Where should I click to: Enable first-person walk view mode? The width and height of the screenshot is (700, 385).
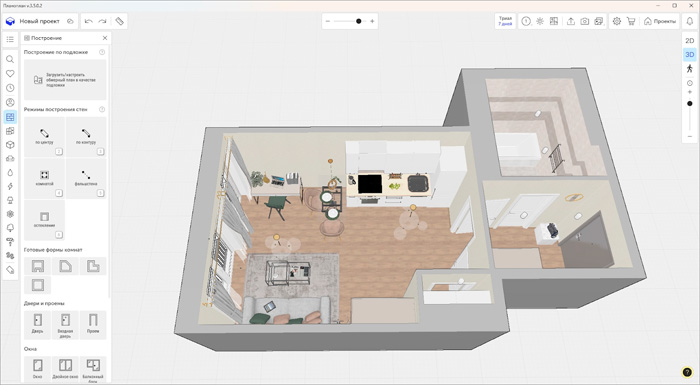pos(689,68)
